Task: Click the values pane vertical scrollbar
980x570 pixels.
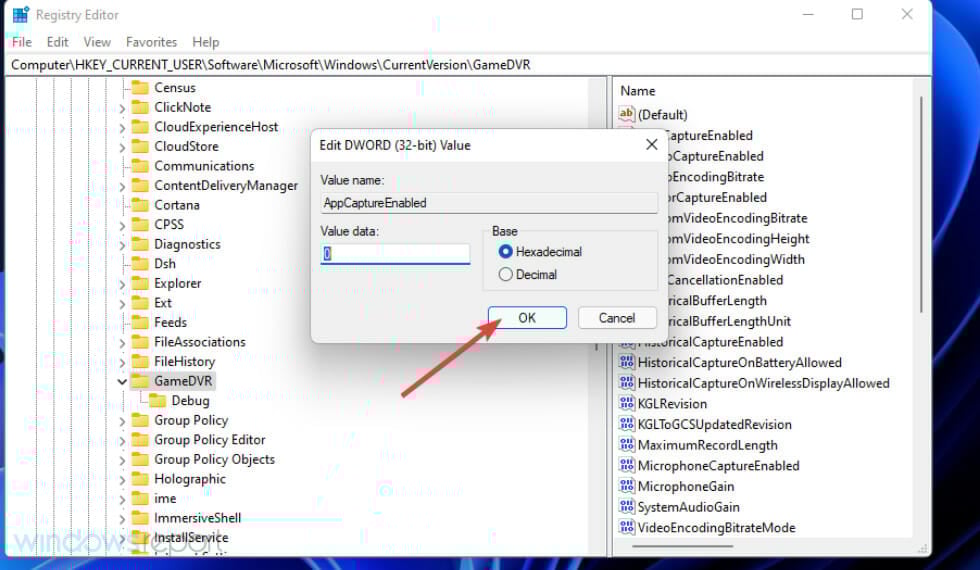Action: pos(921,204)
